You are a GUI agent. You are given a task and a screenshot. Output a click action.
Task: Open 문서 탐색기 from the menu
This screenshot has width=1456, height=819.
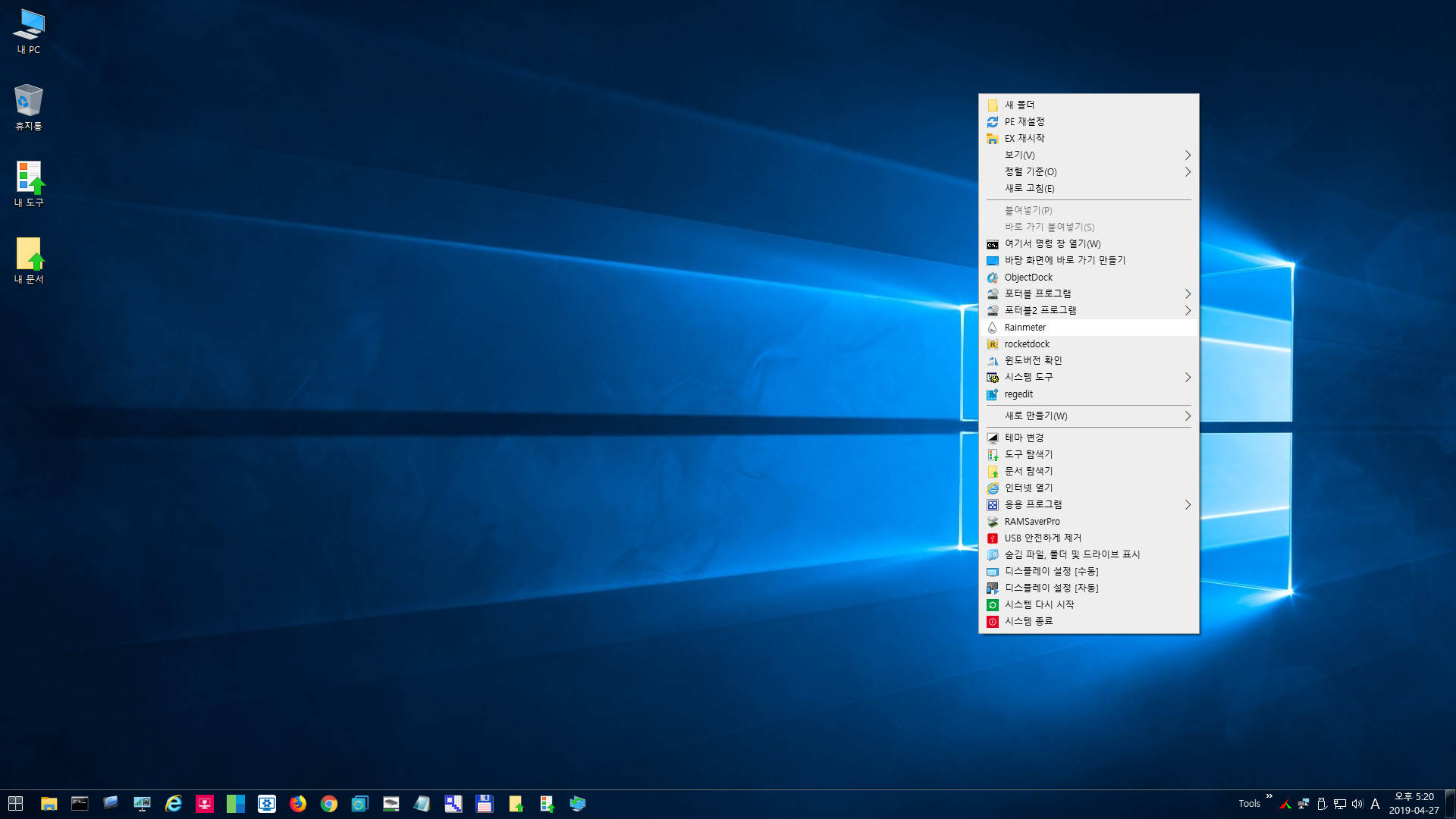coord(1089,471)
